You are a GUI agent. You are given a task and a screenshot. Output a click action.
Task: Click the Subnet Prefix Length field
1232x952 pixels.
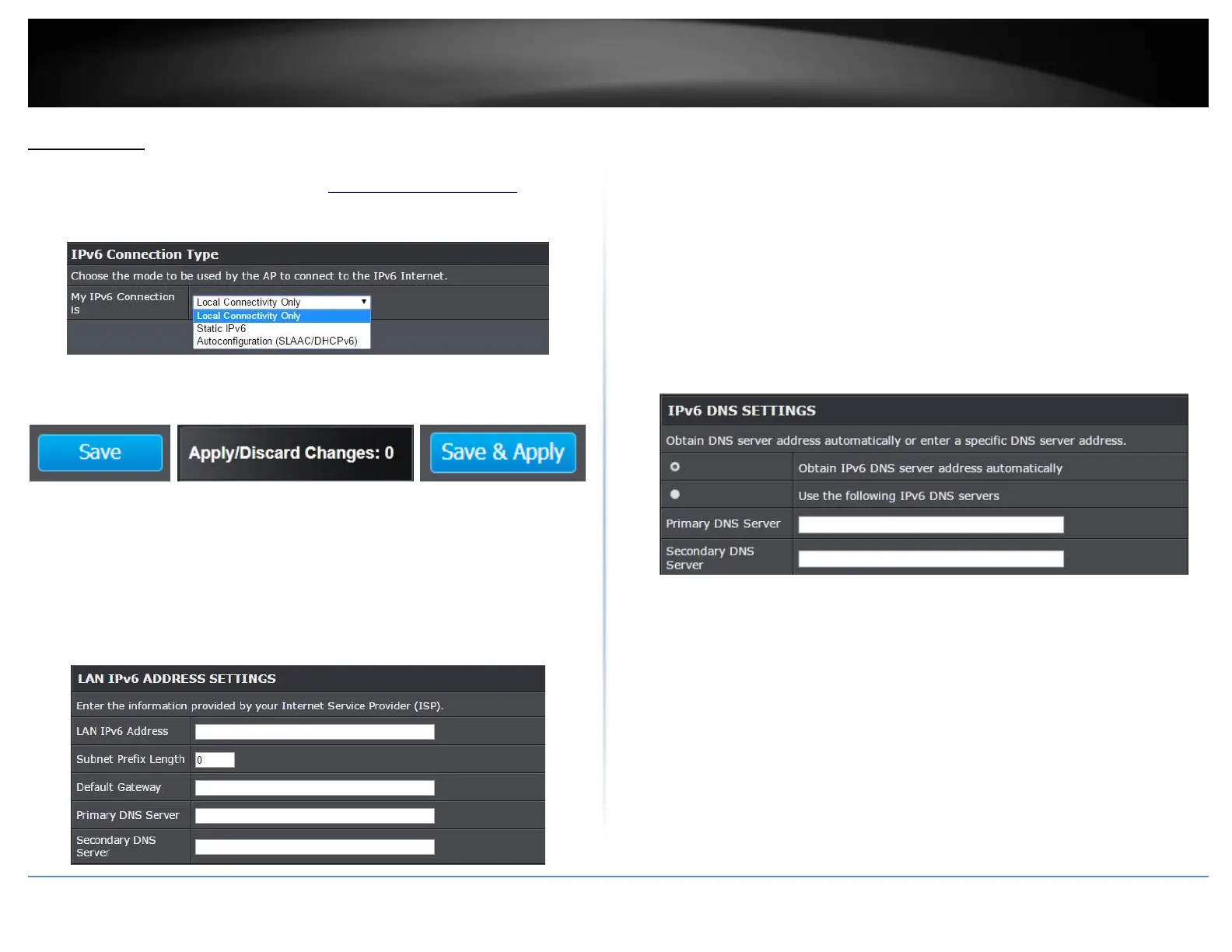click(215, 760)
